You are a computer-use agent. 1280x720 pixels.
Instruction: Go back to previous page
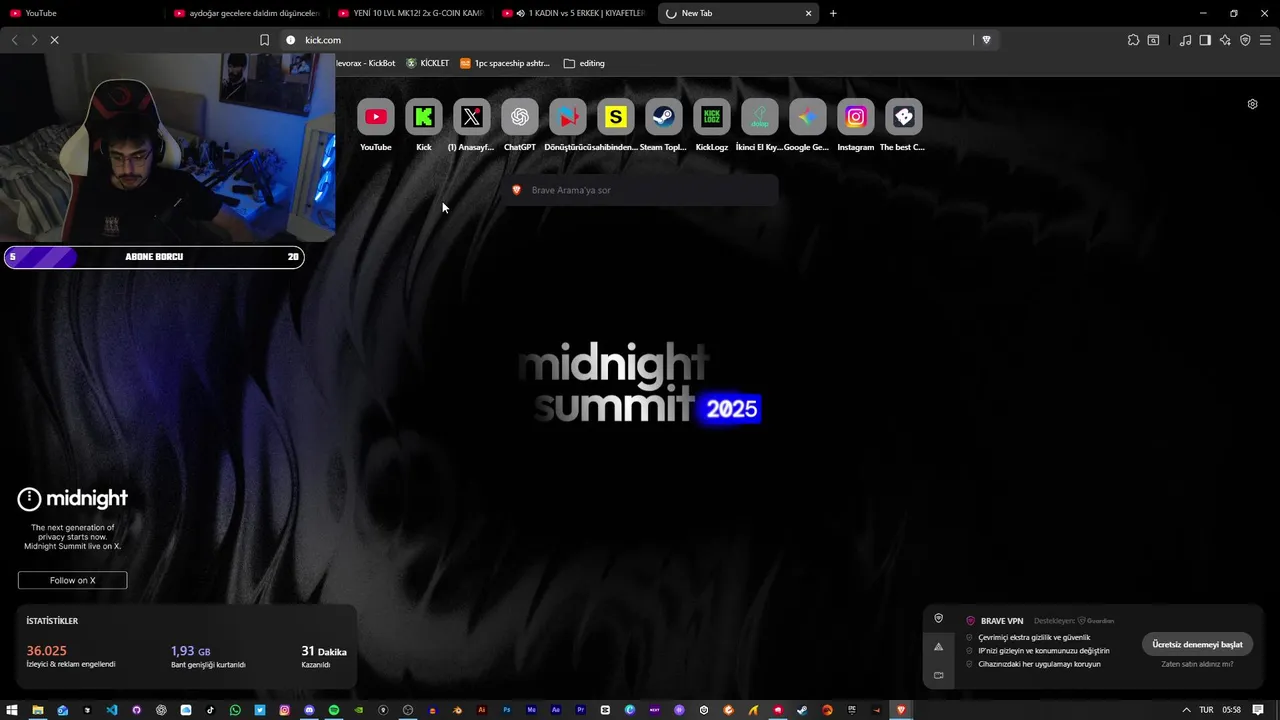coord(14,40)
